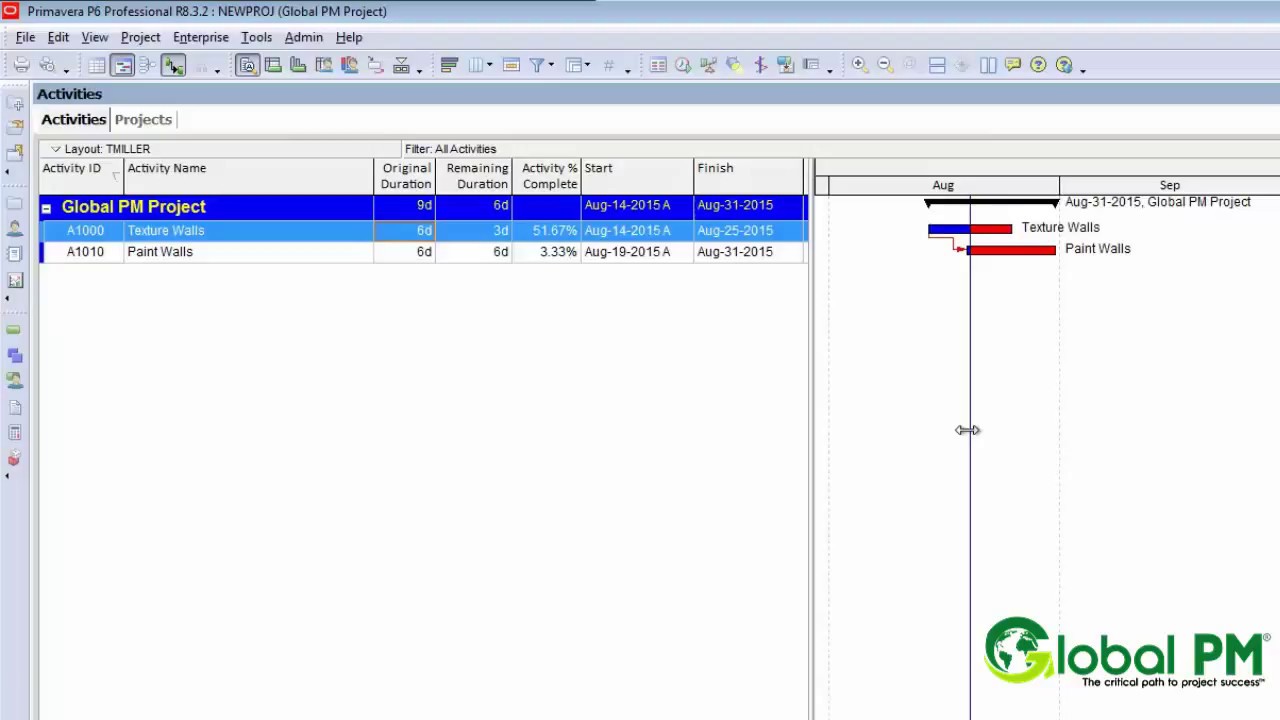Select the Paint Walls activity name

pyautogui.click(x=160, y=252)
